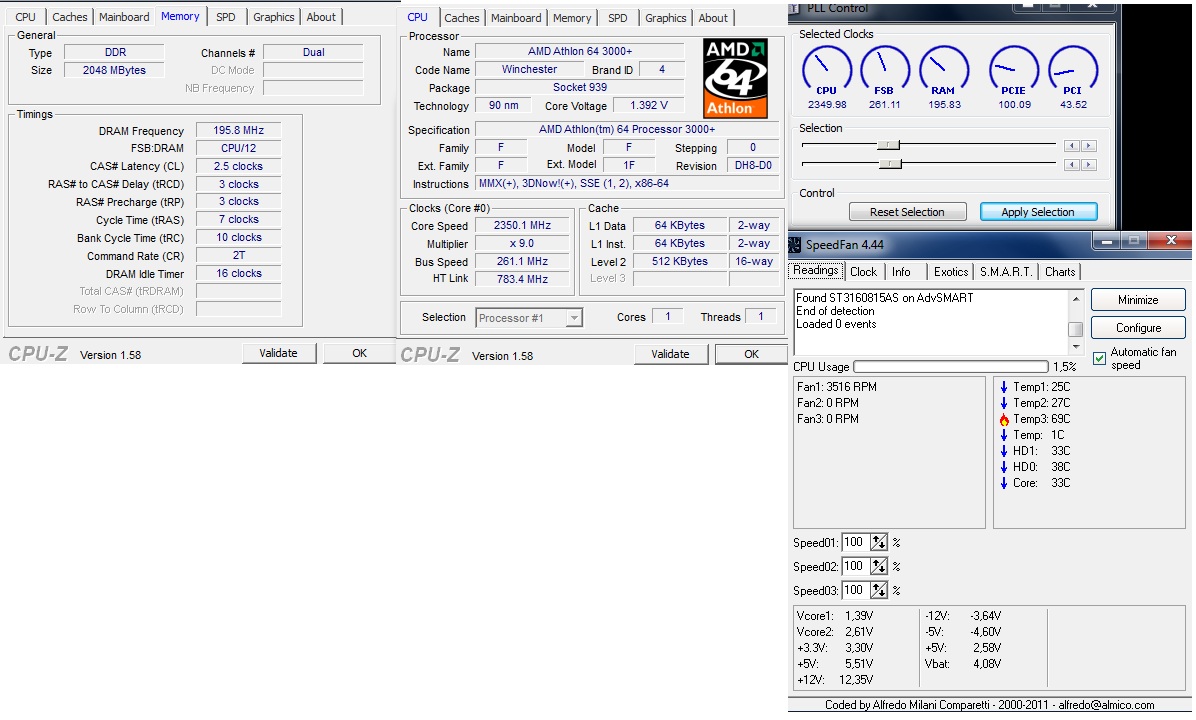Click the Core Speed value 2350.1 MHz
Screen dimensions: 1196x720
pos(522,226)
